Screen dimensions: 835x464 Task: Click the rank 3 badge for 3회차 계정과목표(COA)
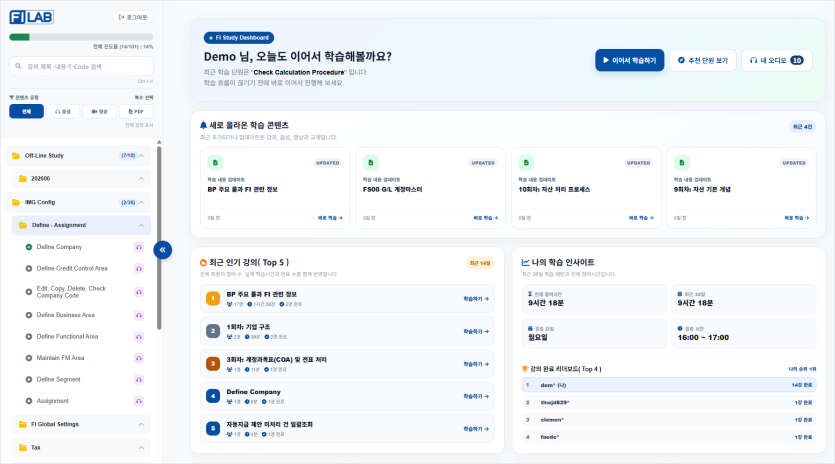pyautogui.click(x=213, y=364)
